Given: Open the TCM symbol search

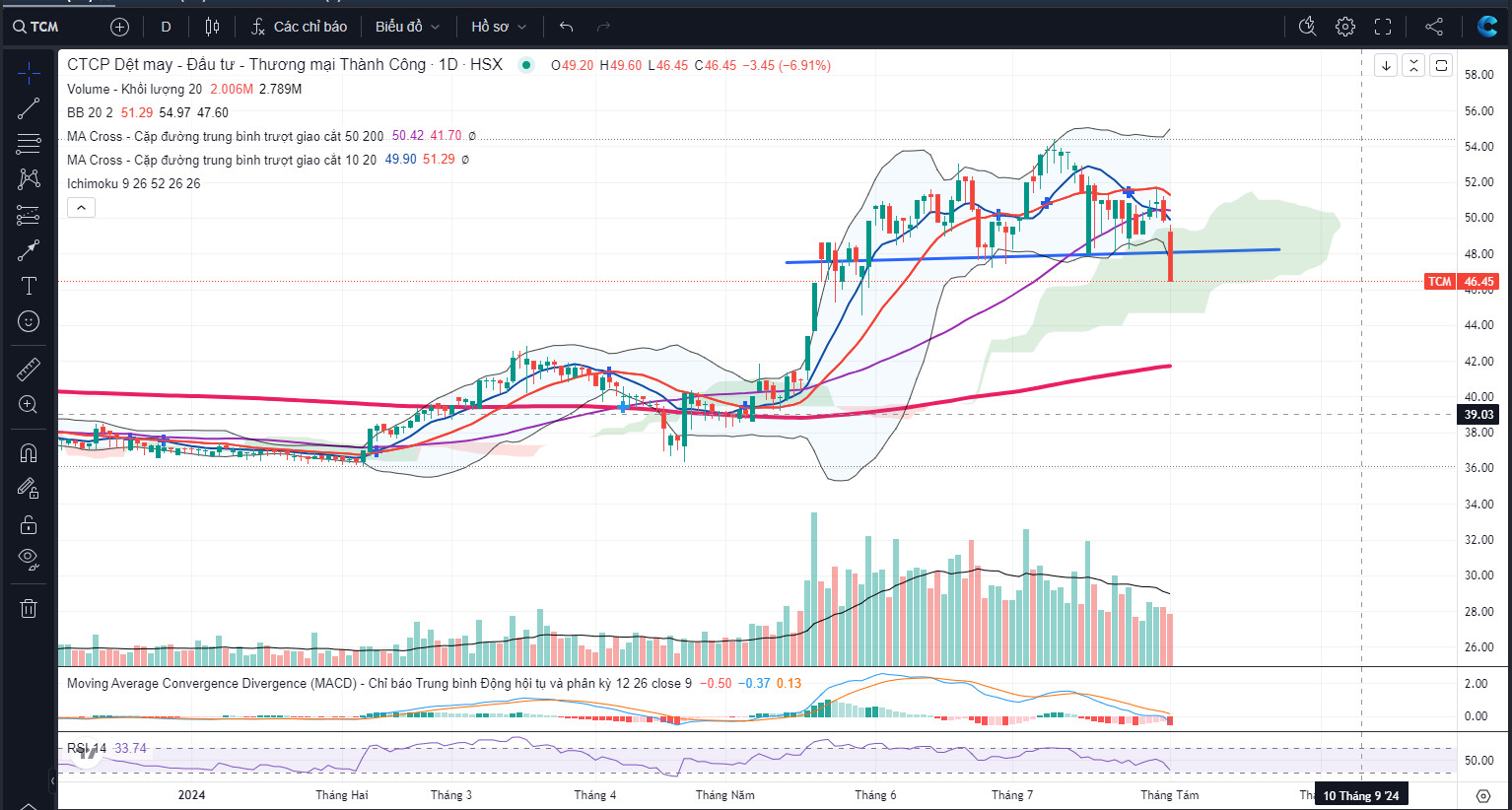Looking at the screenshot, I should [x=36, y=27].
